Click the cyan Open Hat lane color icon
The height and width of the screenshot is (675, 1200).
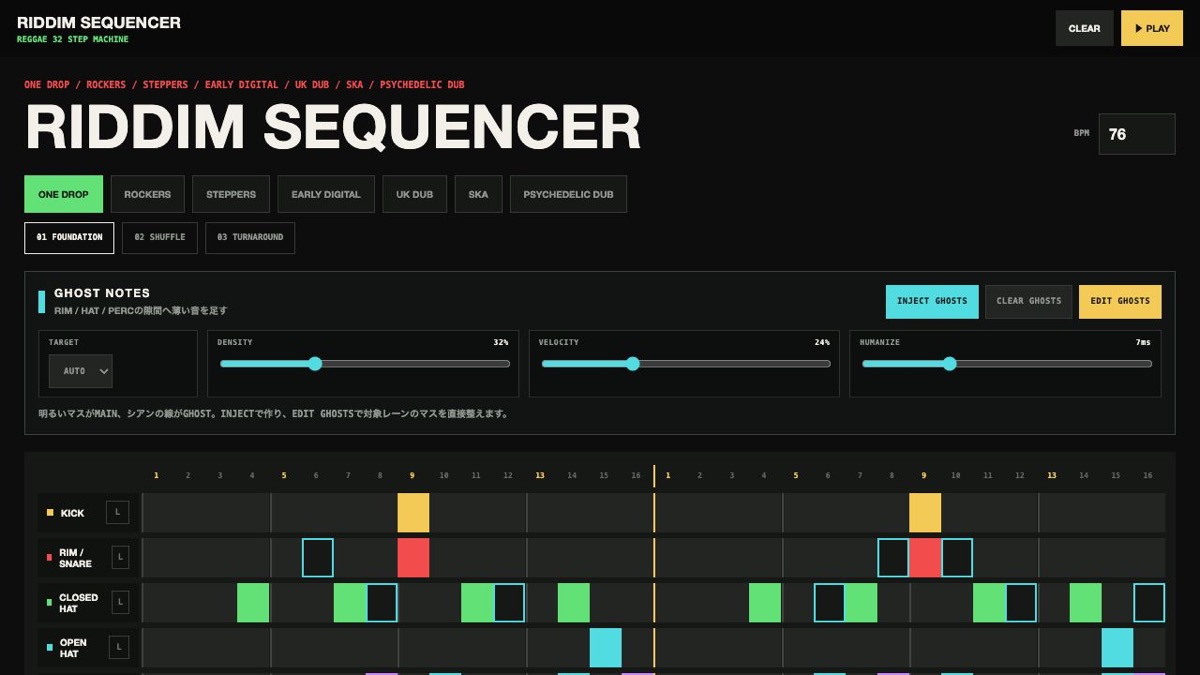pyautogui.click(x=50, y=648)
